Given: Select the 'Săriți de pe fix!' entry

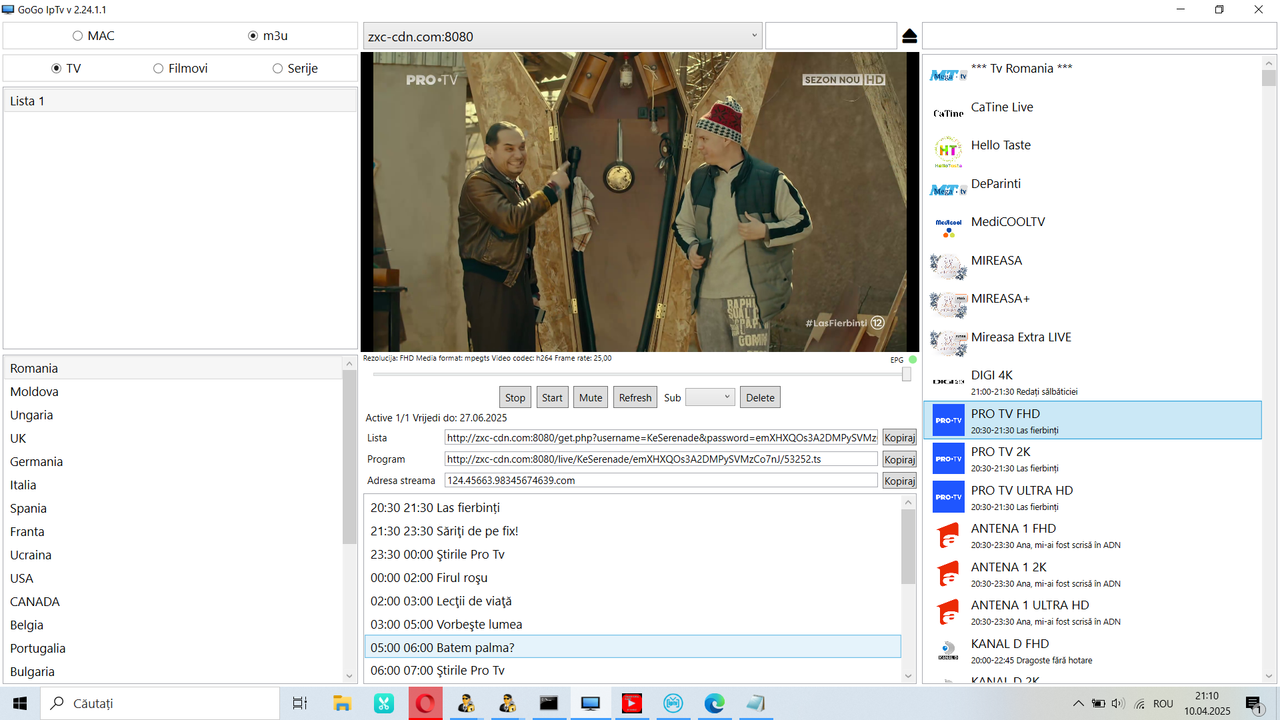Looking at the screenshot, I should [632, 531].
